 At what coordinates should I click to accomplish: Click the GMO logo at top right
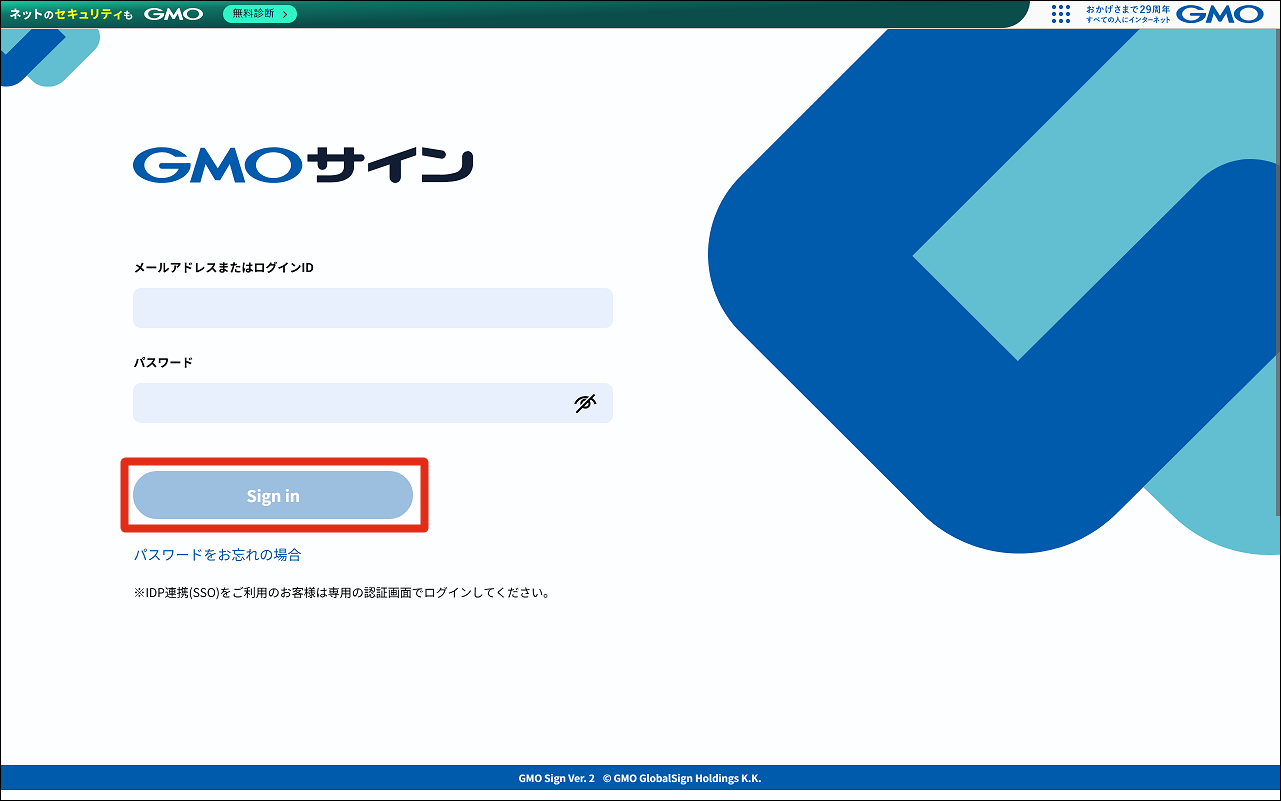pyautogui.click(x=1220, y=14)
